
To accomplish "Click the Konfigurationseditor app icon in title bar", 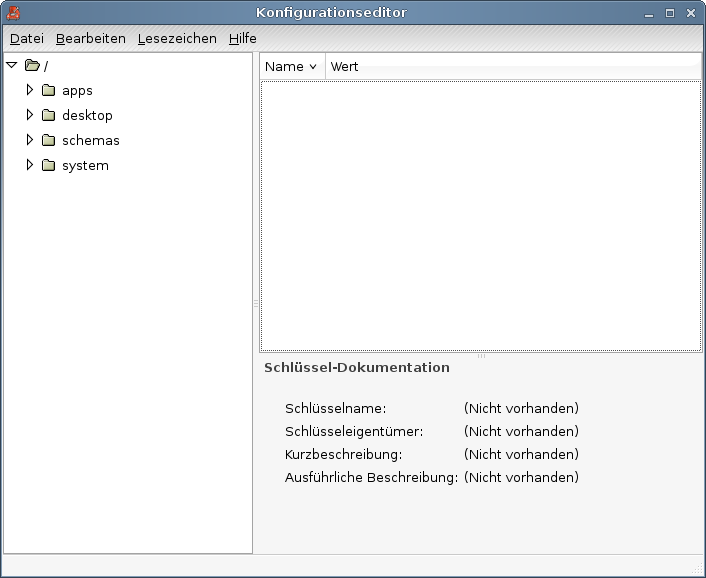I will coord(13,13).
